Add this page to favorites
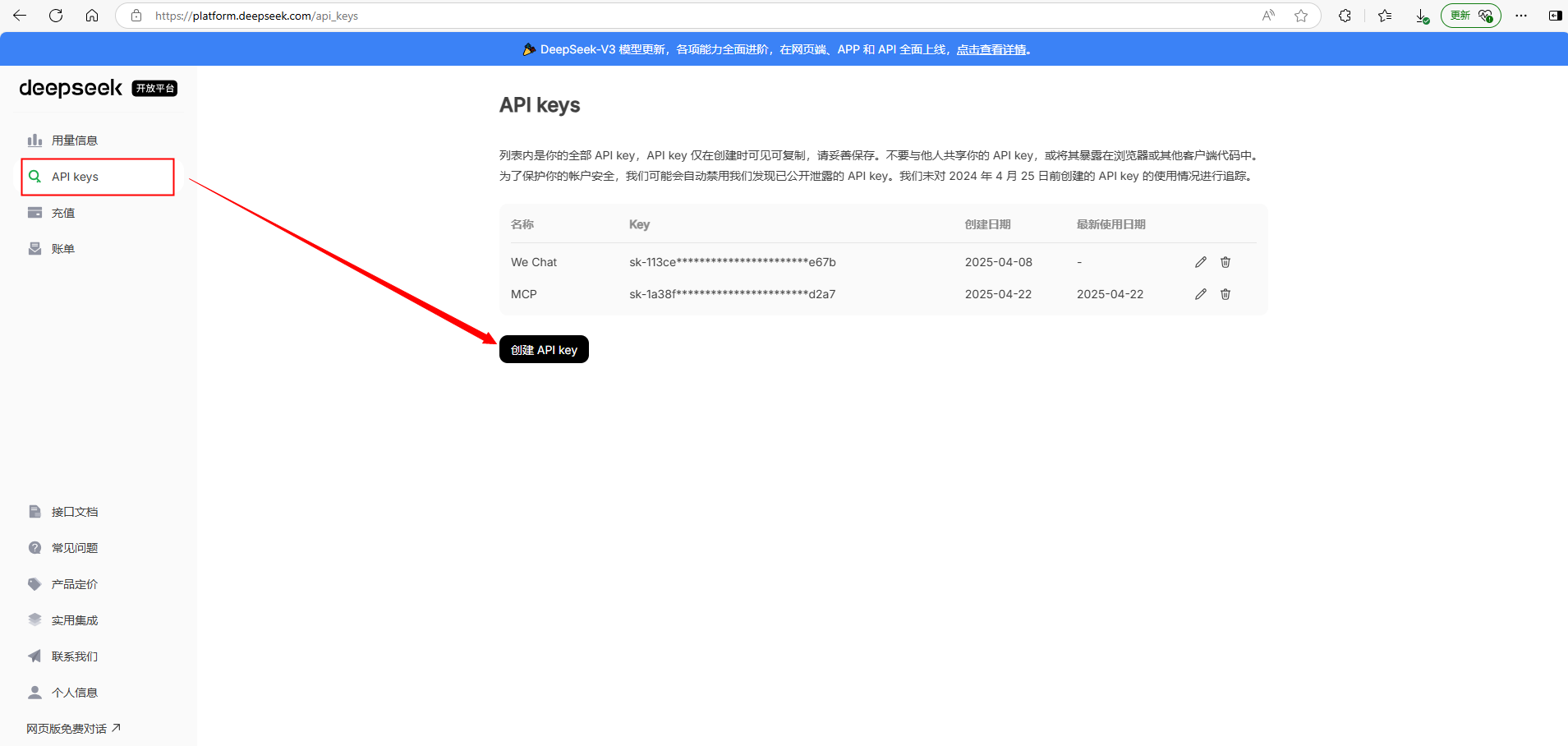Viewport: 1568px width, 746px height. click(1300, 15)
